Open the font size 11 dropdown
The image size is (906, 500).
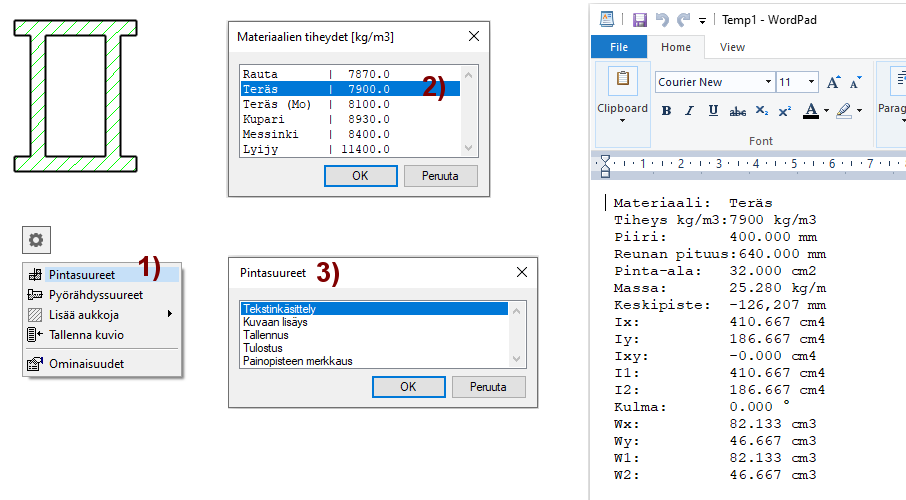[811, 82]
